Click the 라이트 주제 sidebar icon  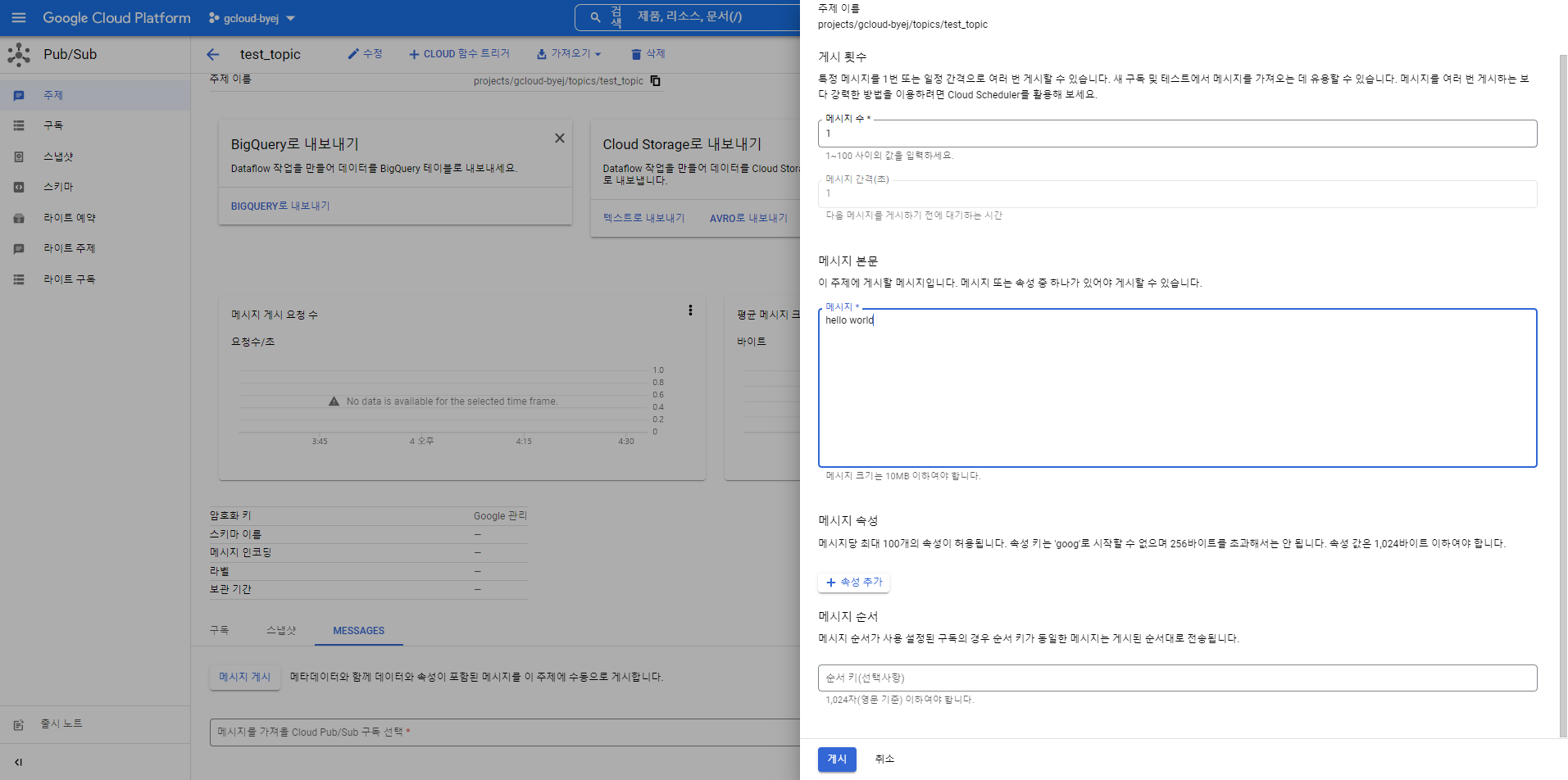19,249
